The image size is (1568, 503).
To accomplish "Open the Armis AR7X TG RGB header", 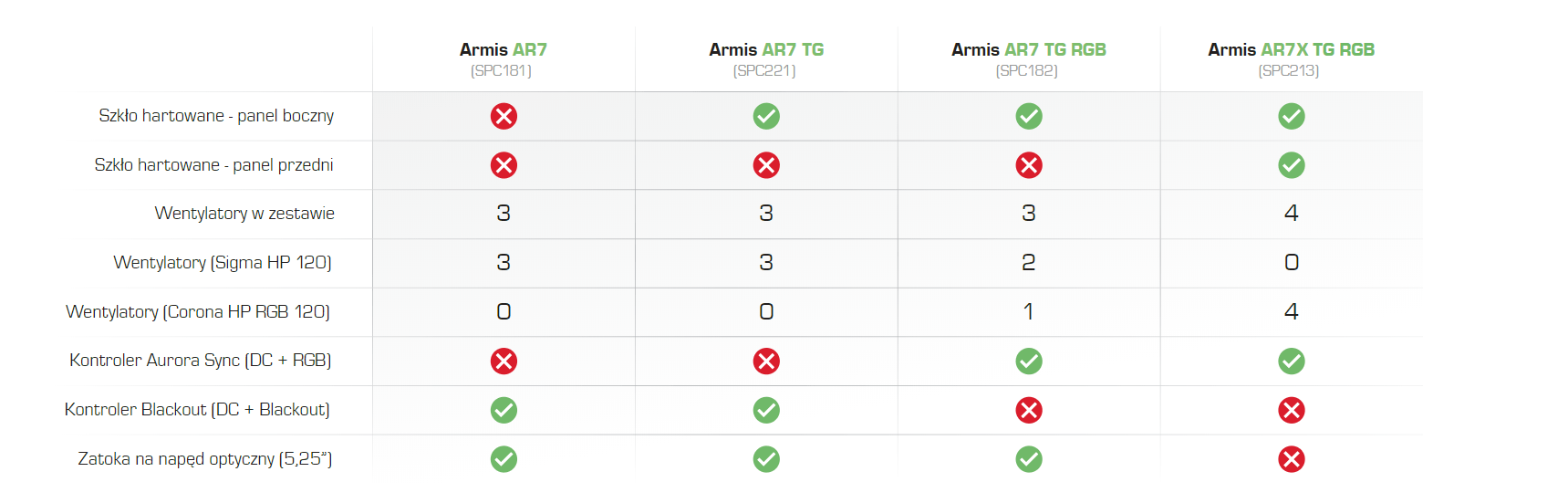I will pyautogui.click(x=1292, y=59).
